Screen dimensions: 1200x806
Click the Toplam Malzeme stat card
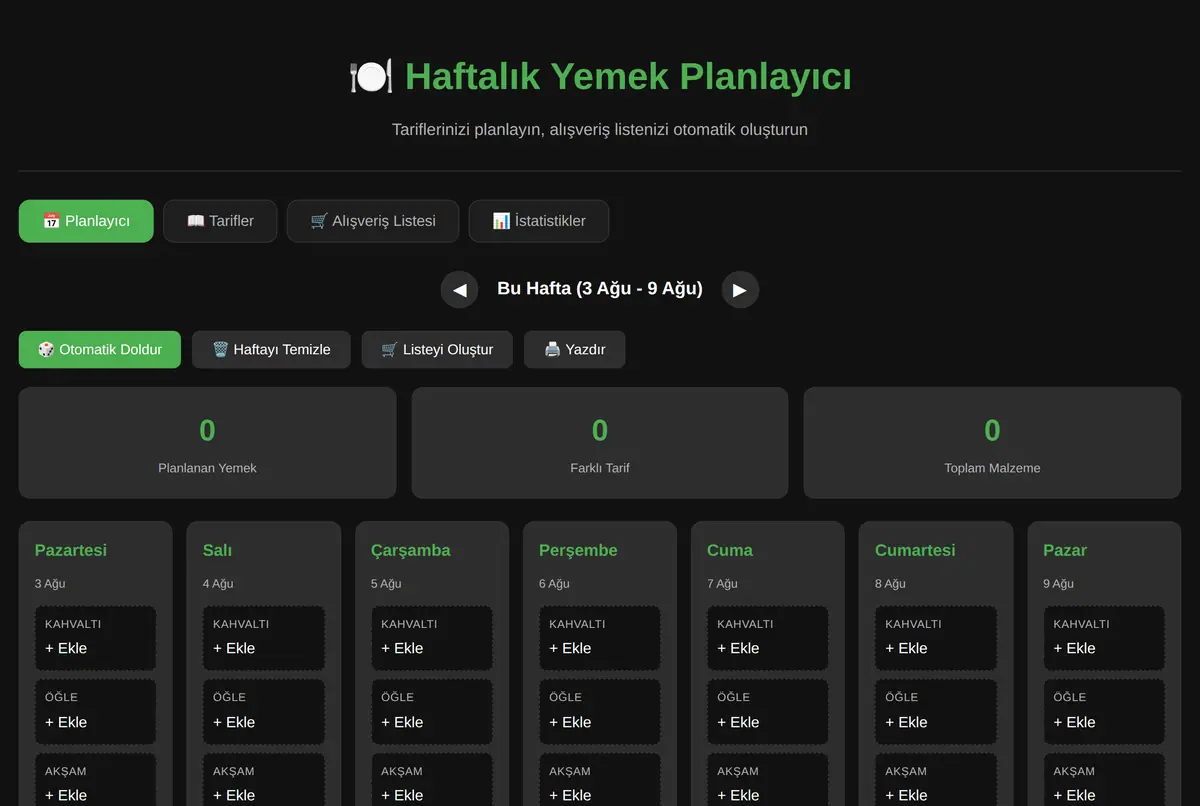pyautogui.click(x=992, y=443)
